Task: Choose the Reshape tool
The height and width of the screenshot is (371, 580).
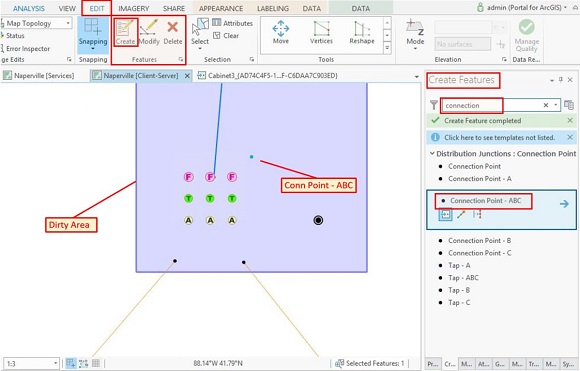Action: pos(362,32)
